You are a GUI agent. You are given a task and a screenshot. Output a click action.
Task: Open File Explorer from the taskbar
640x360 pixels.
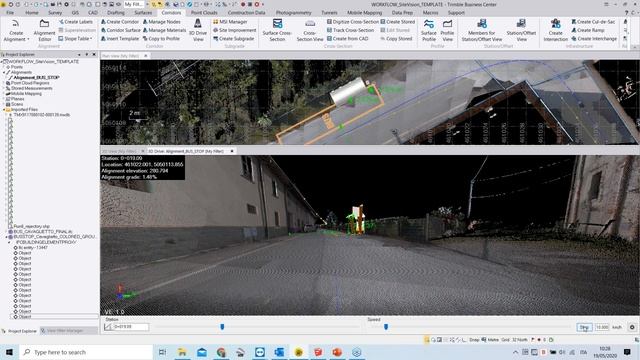(x=182, y=352)
